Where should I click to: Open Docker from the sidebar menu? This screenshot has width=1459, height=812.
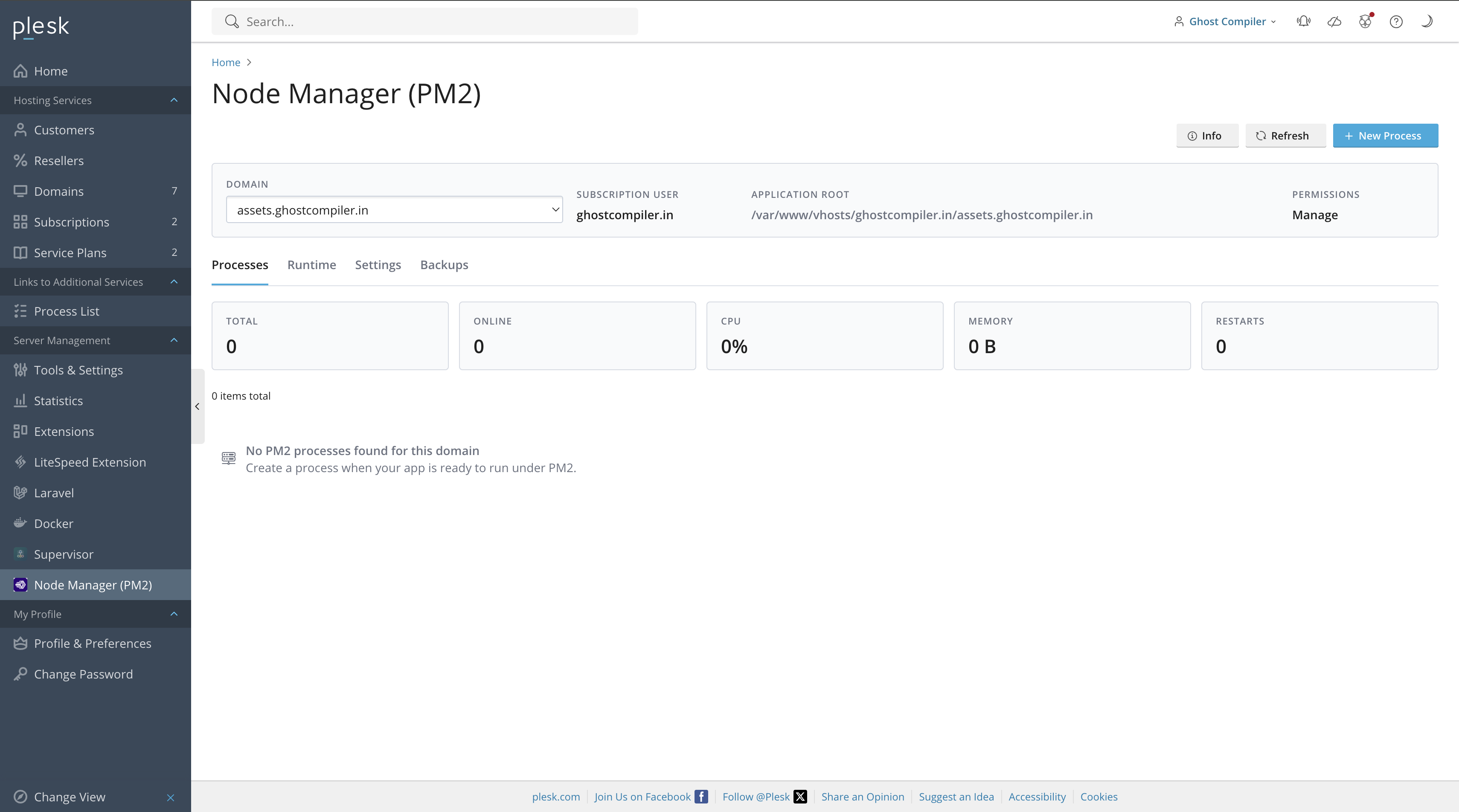(x=95, y=524)
